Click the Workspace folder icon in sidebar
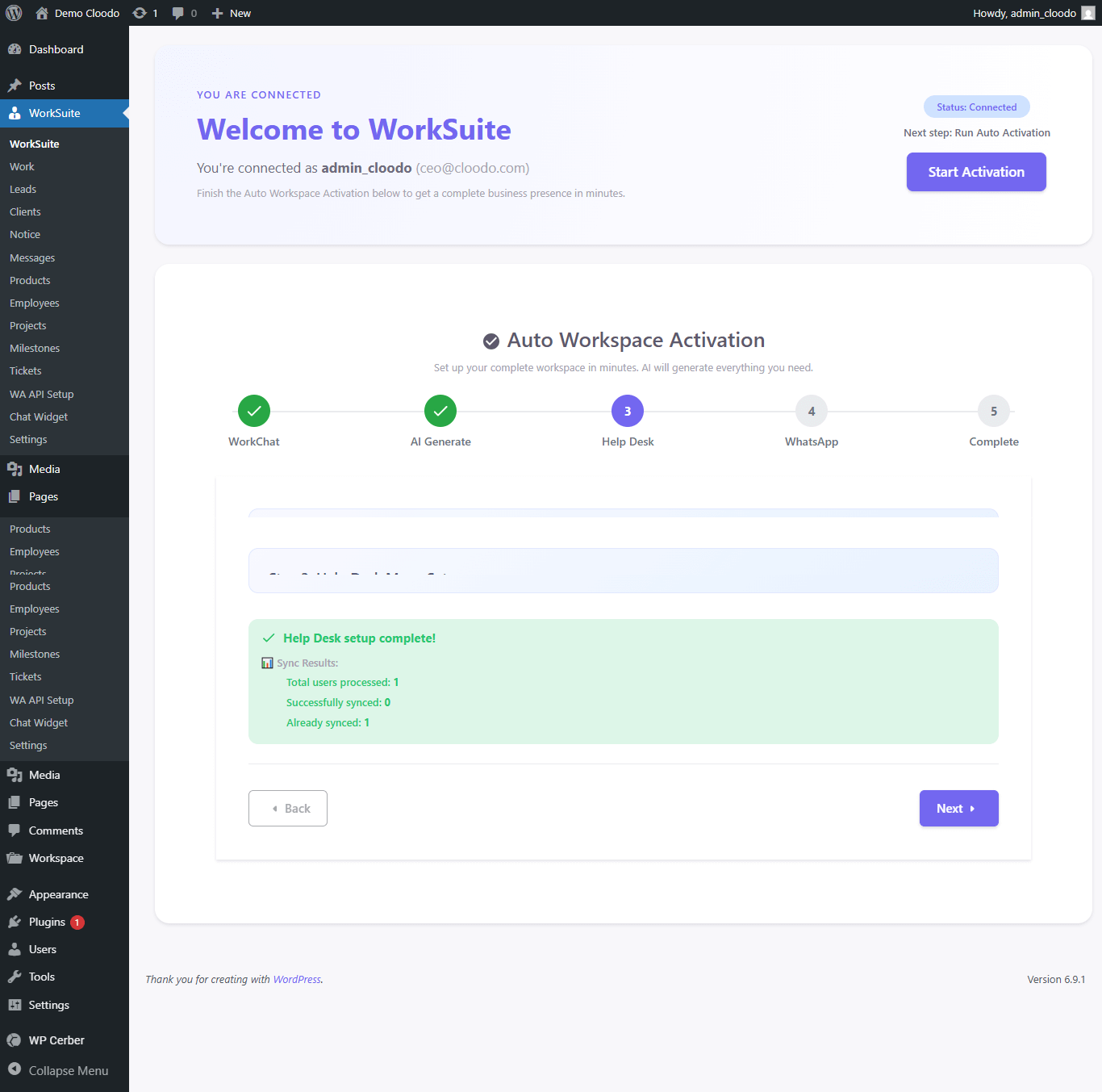1102x1092 pixels. [16, 858]
